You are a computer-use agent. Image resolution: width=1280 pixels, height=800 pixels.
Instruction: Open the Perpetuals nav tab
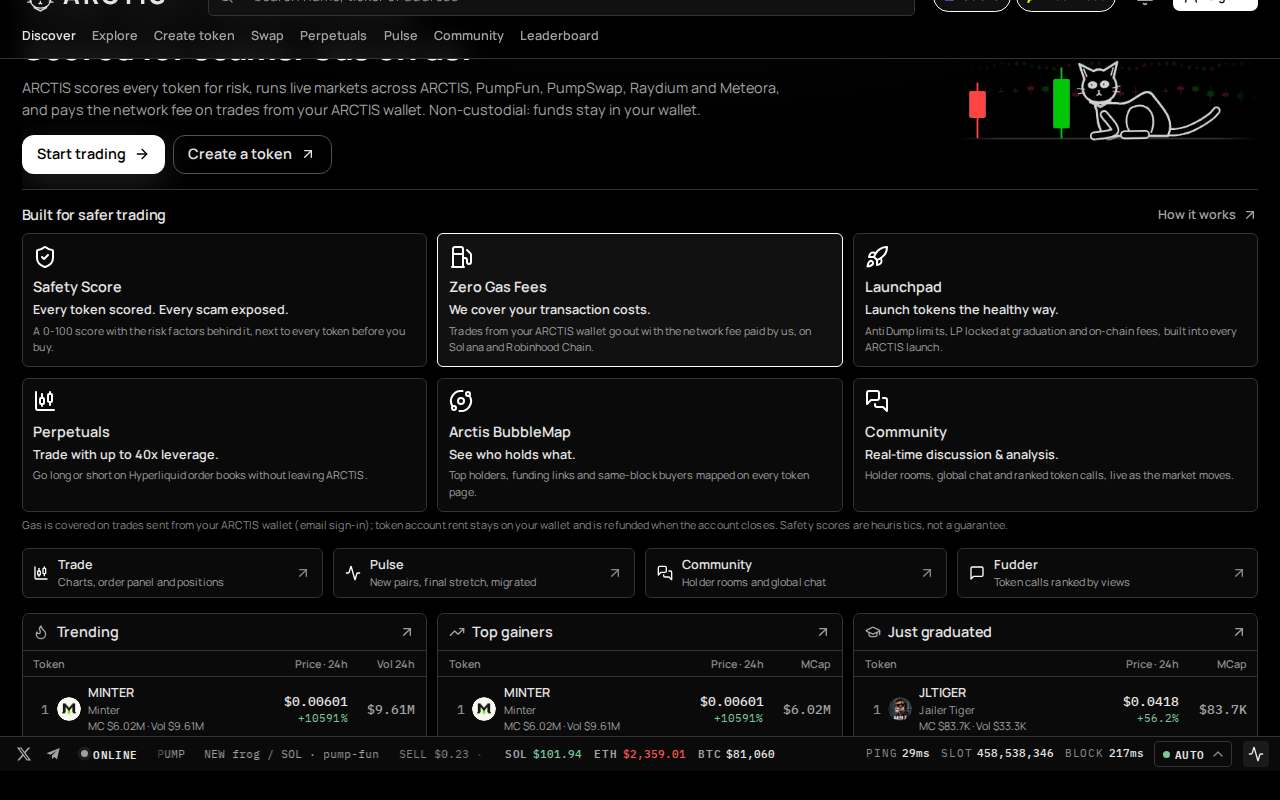click(333, 35)
